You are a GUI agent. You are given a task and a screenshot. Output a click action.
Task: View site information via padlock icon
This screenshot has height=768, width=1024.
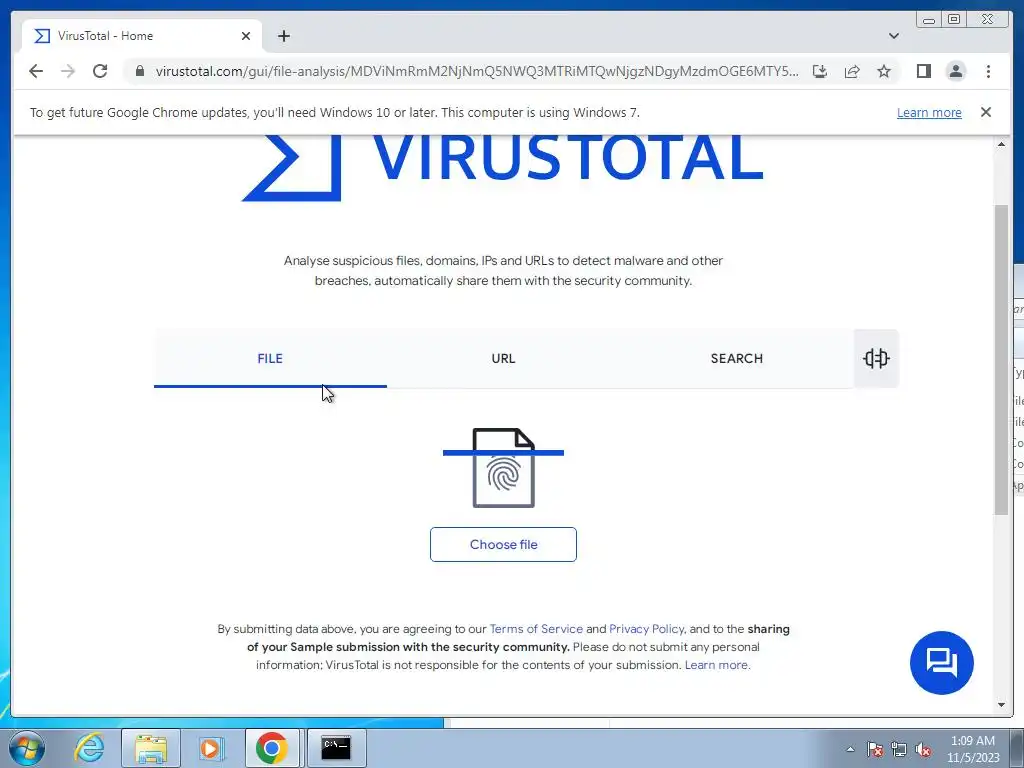pos(139,71)
